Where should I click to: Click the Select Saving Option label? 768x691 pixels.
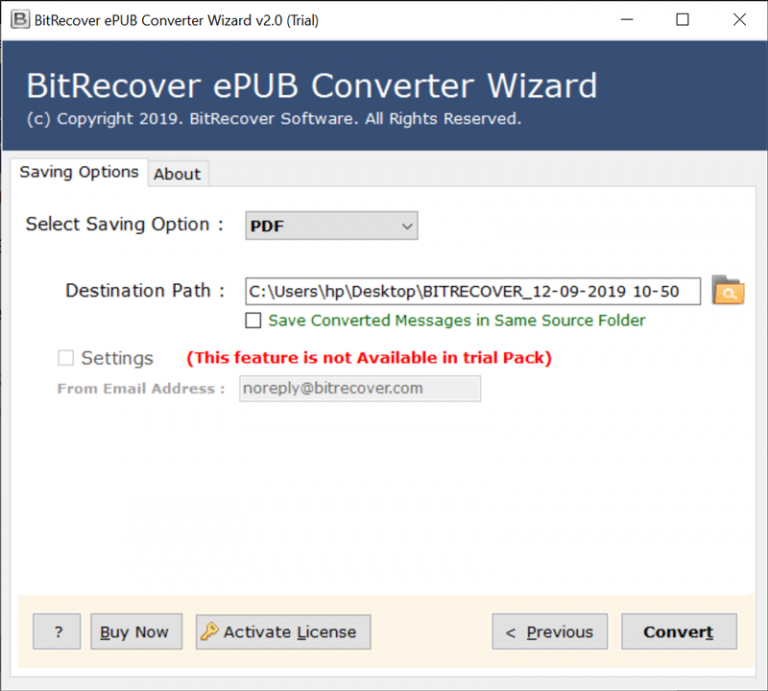point(124,224)
